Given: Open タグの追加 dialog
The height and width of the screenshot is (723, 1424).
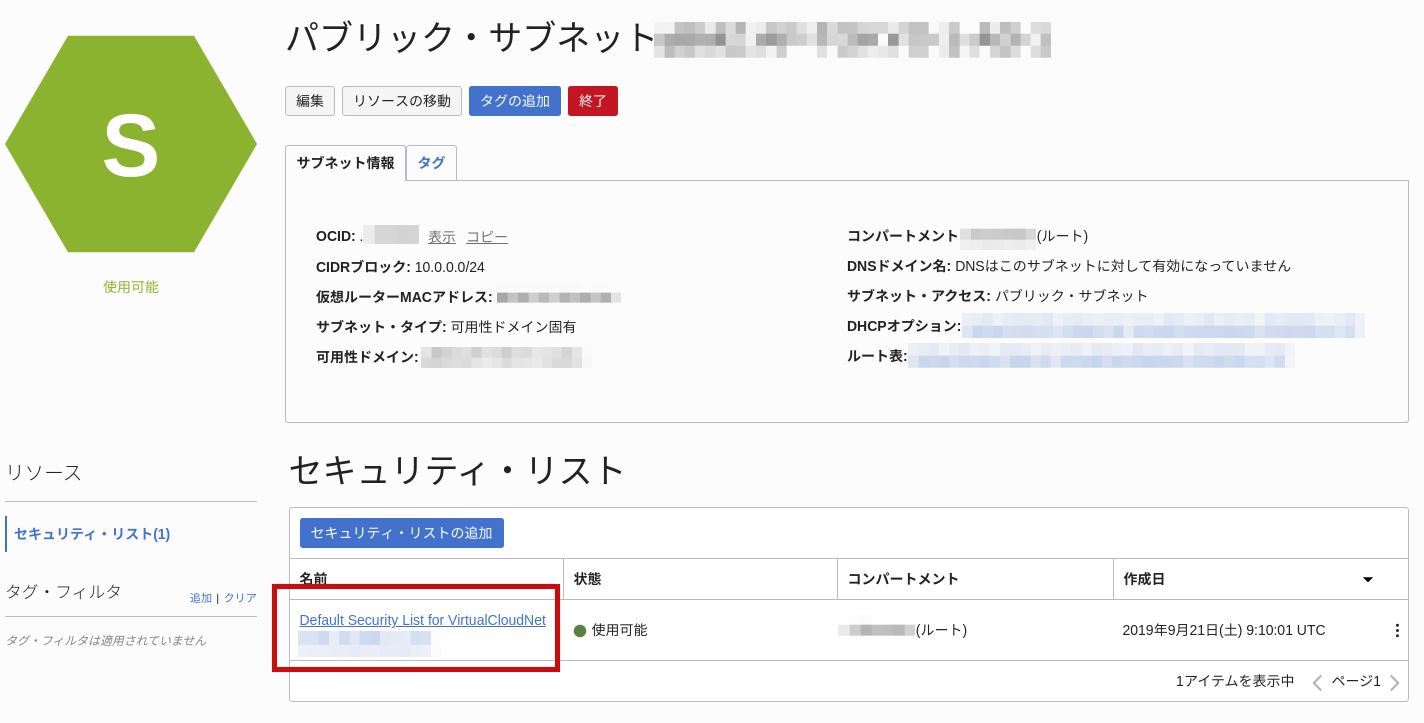Looking at the screenshot, I should click(514, 100).
